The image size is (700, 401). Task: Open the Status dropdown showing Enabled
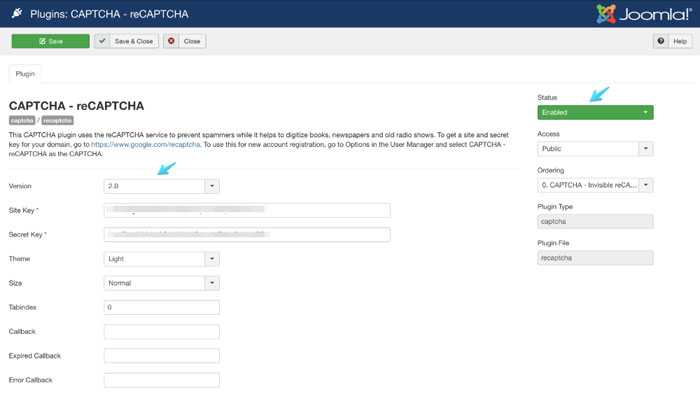[595, 112]
